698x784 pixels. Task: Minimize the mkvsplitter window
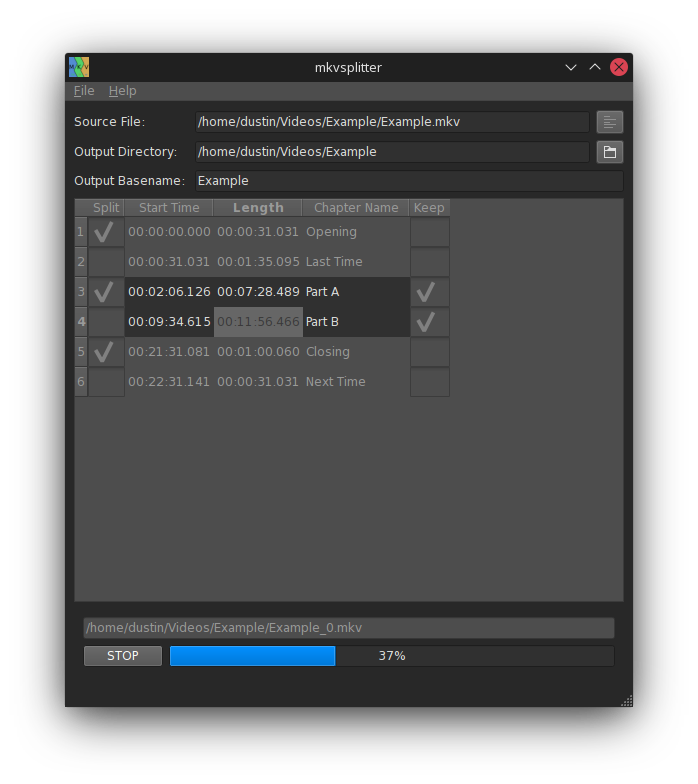[570, 67]
